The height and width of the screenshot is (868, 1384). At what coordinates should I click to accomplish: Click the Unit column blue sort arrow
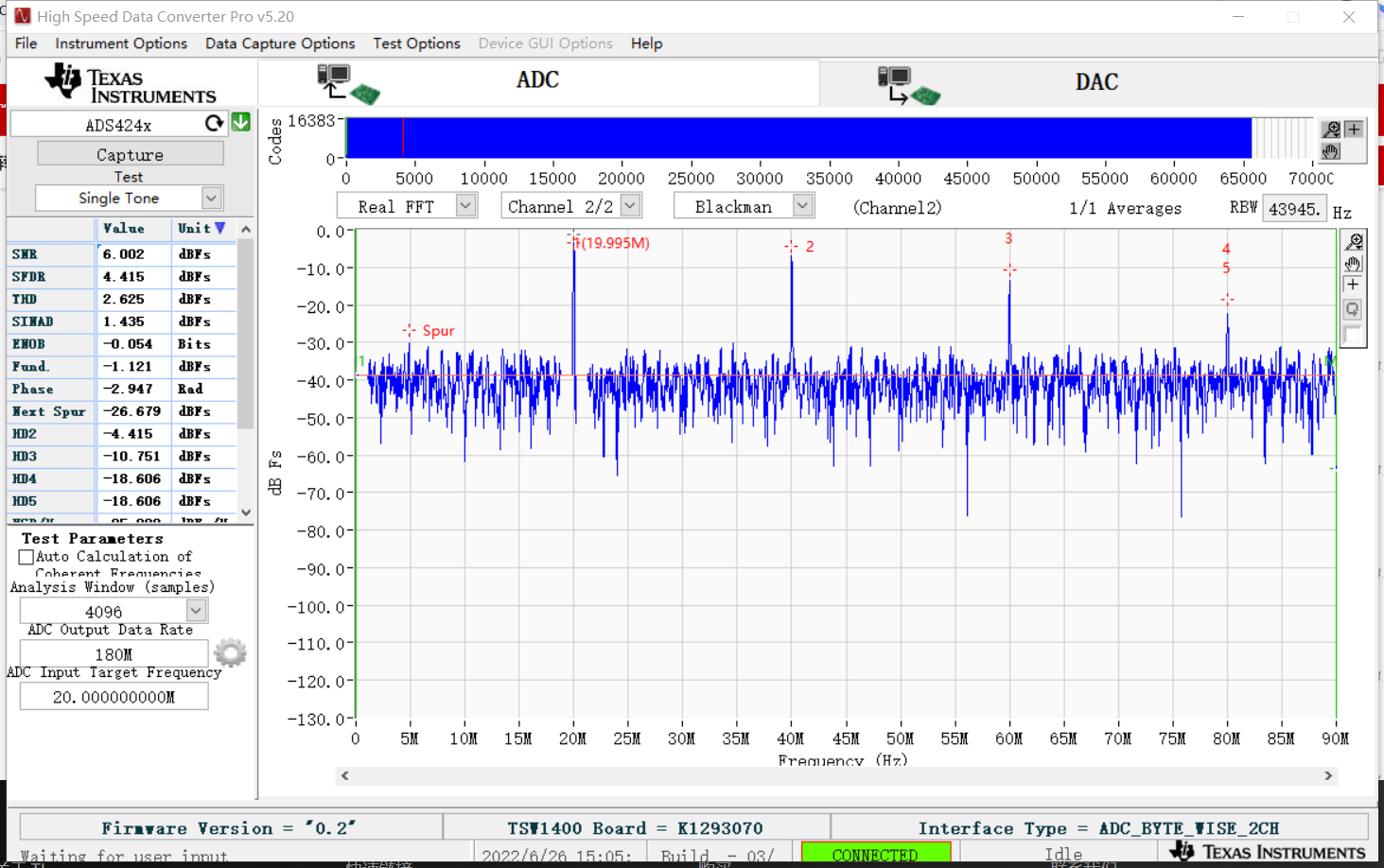[x=220, y=228]
